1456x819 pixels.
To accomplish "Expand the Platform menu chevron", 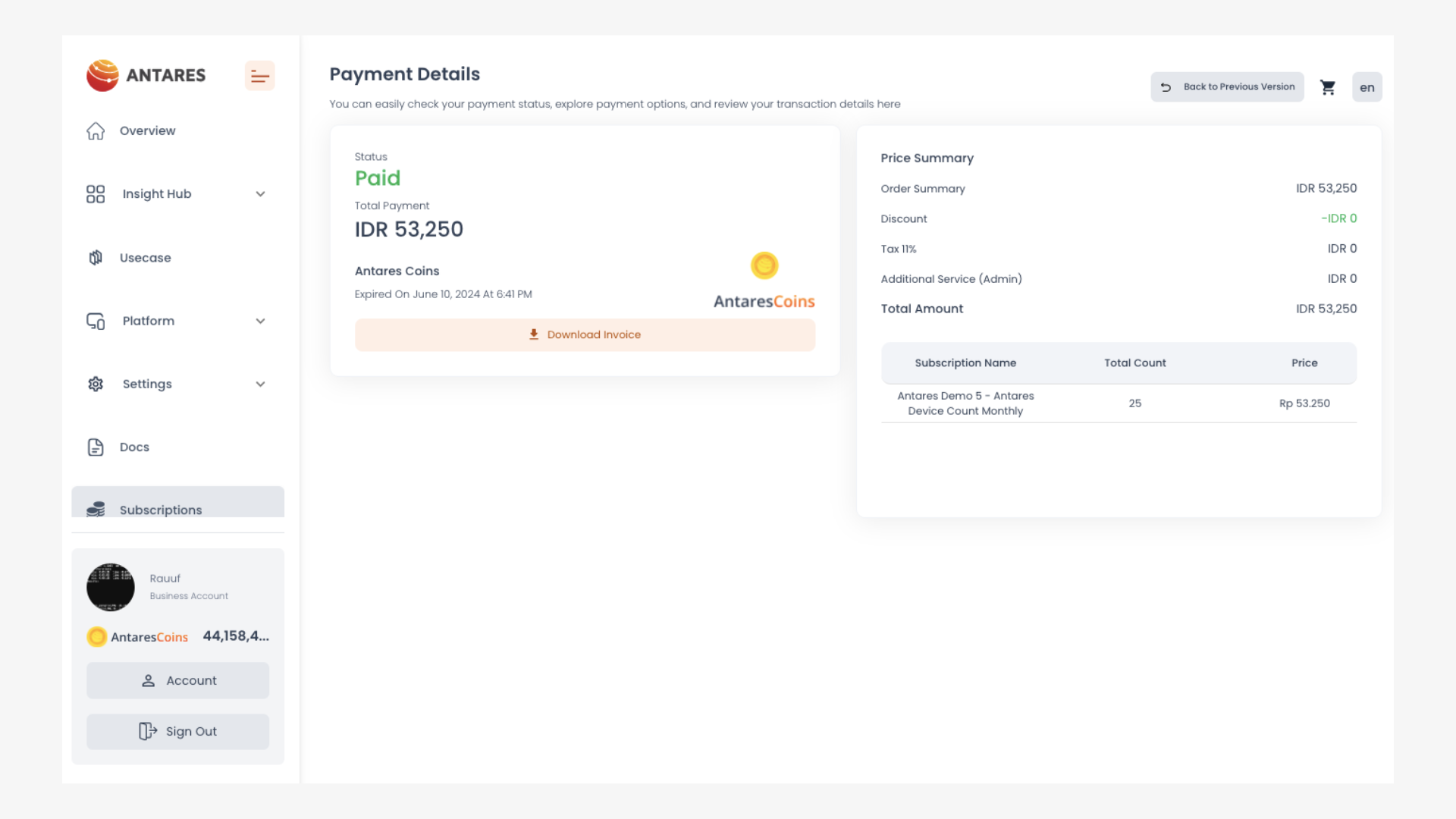I will (260, 321).
